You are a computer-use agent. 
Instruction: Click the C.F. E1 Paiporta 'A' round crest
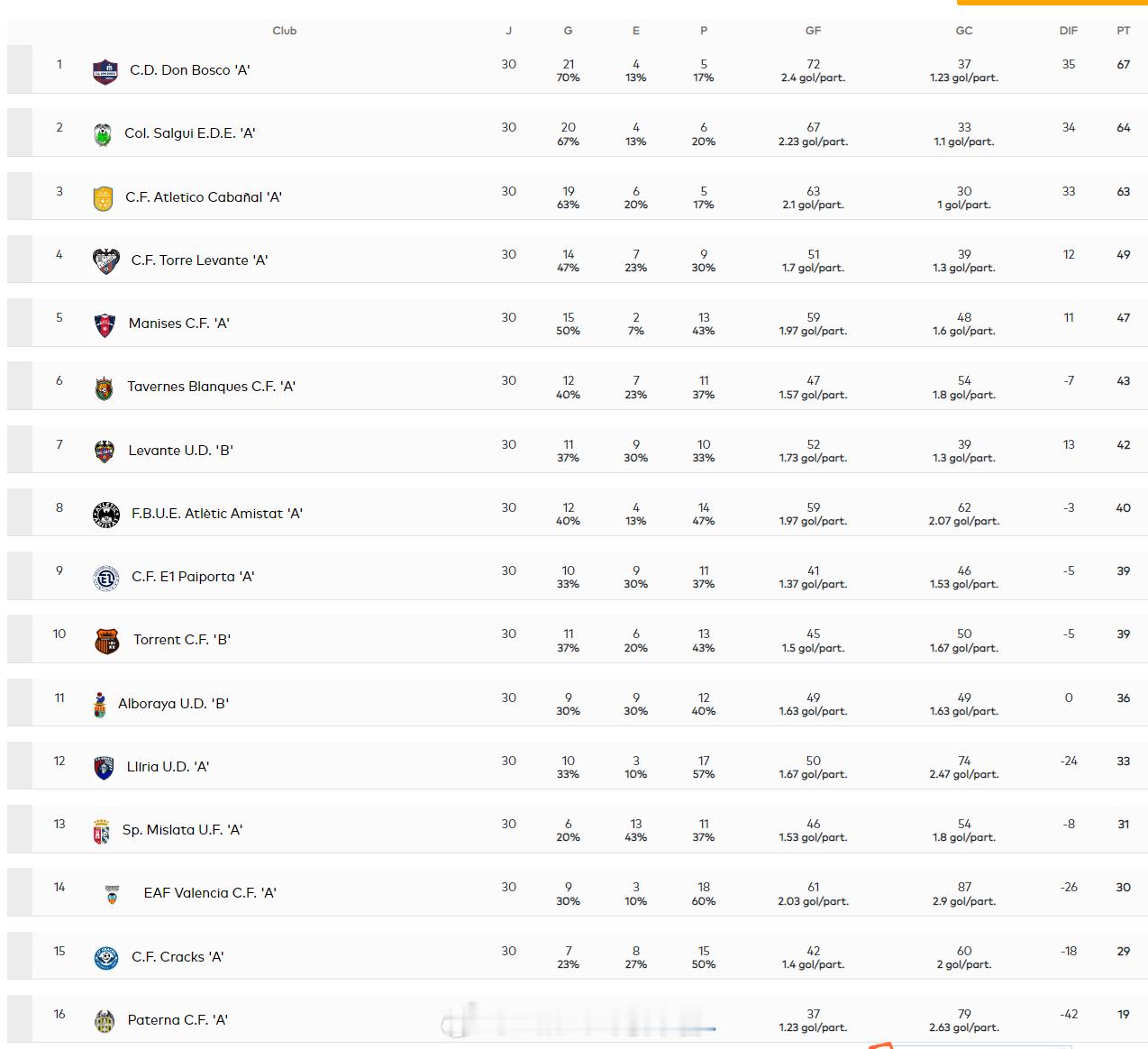(106, 578)
